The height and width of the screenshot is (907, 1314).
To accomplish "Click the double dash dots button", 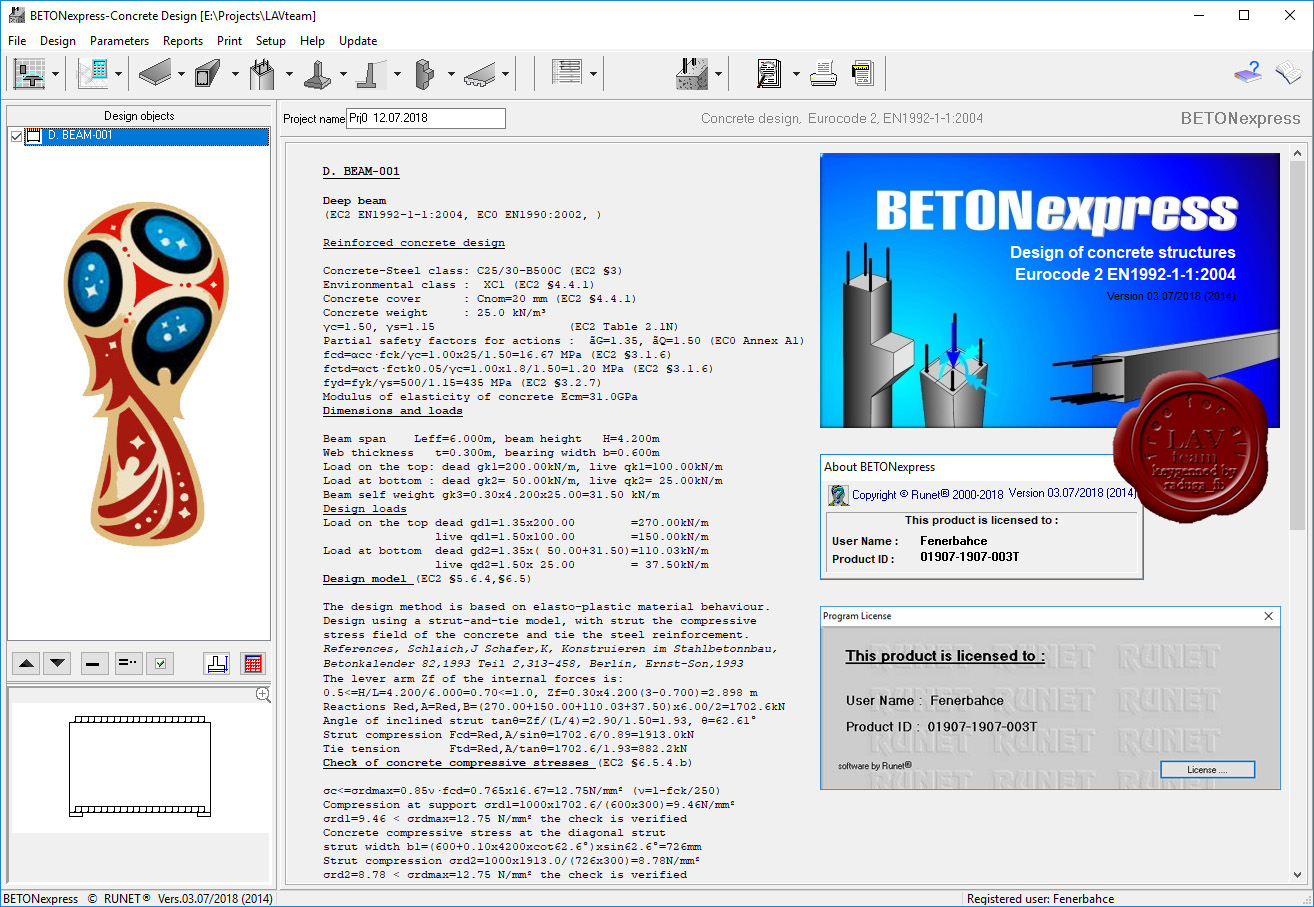I will (128, 663).
